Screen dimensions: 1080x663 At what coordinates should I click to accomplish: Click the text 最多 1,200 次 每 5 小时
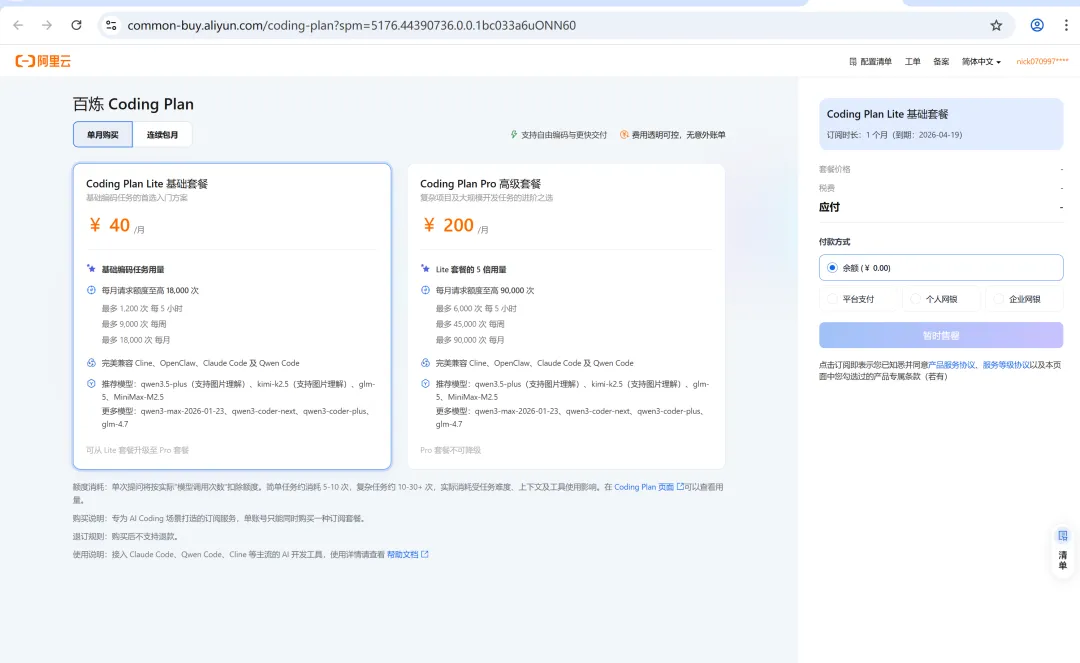(x=142, y=308)
